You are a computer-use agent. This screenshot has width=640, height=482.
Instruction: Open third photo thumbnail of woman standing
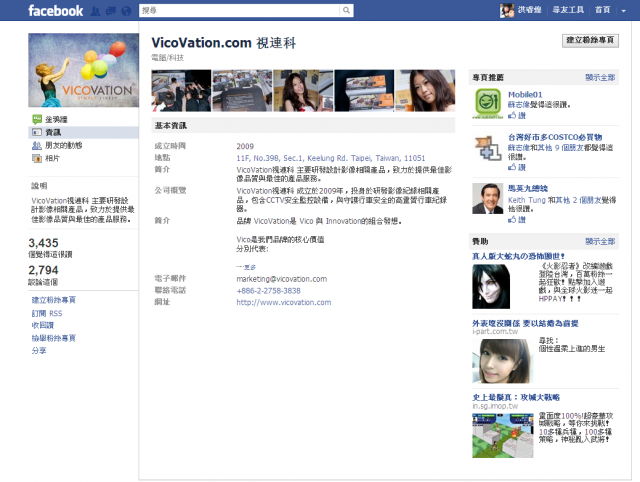click(303, 91)
